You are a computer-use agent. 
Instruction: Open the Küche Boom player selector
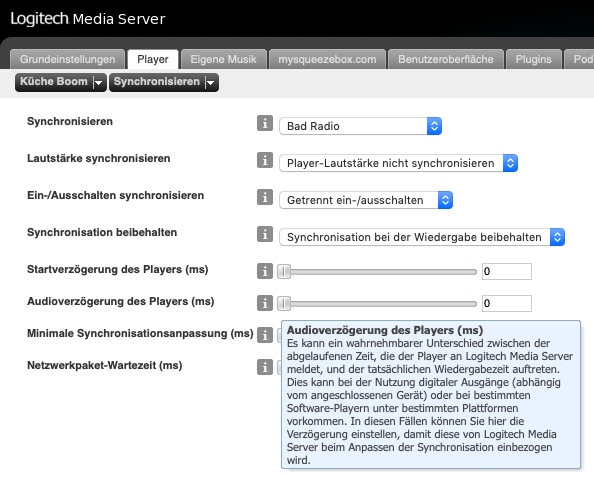61,82
